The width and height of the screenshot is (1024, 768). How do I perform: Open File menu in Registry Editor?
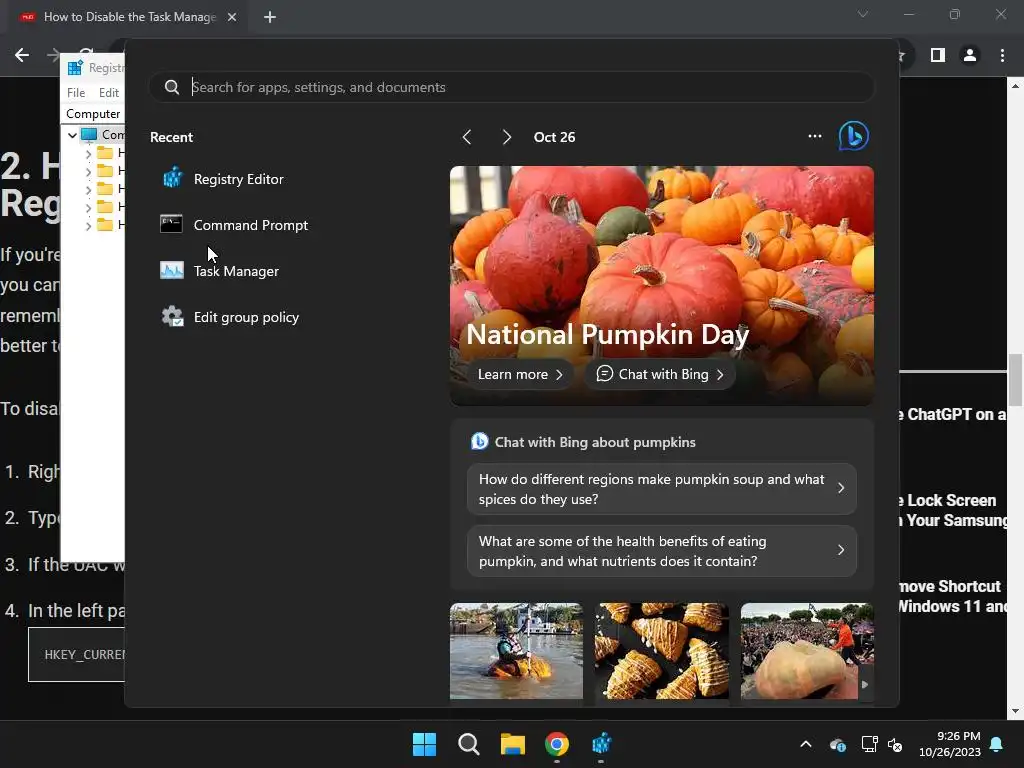click(76, 93)
